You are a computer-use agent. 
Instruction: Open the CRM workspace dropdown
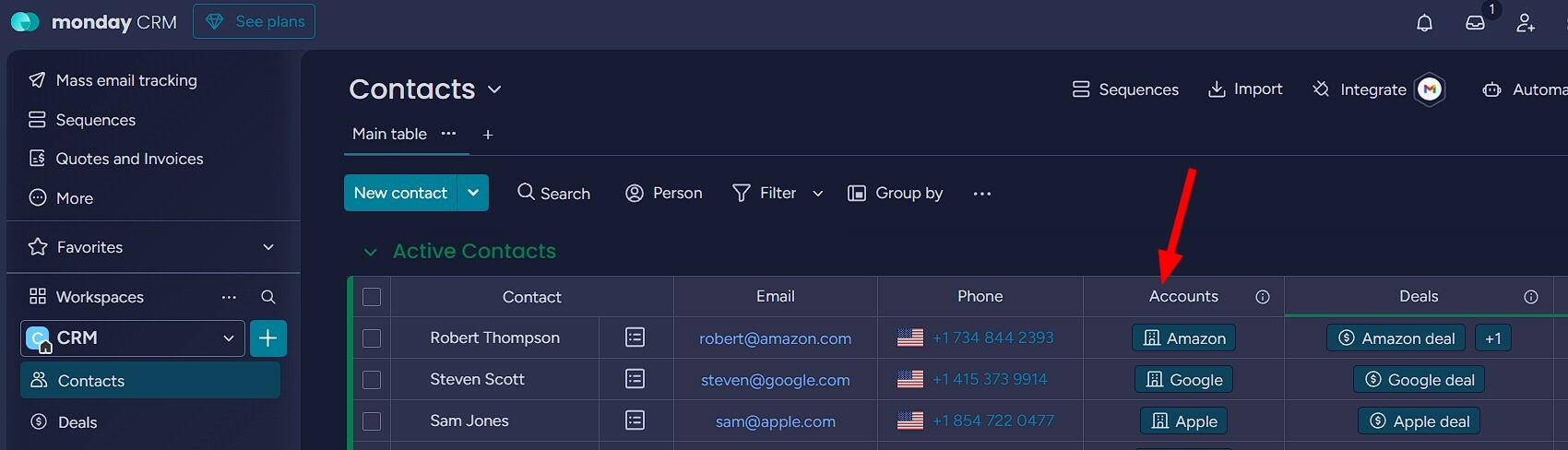pos(132,338)
